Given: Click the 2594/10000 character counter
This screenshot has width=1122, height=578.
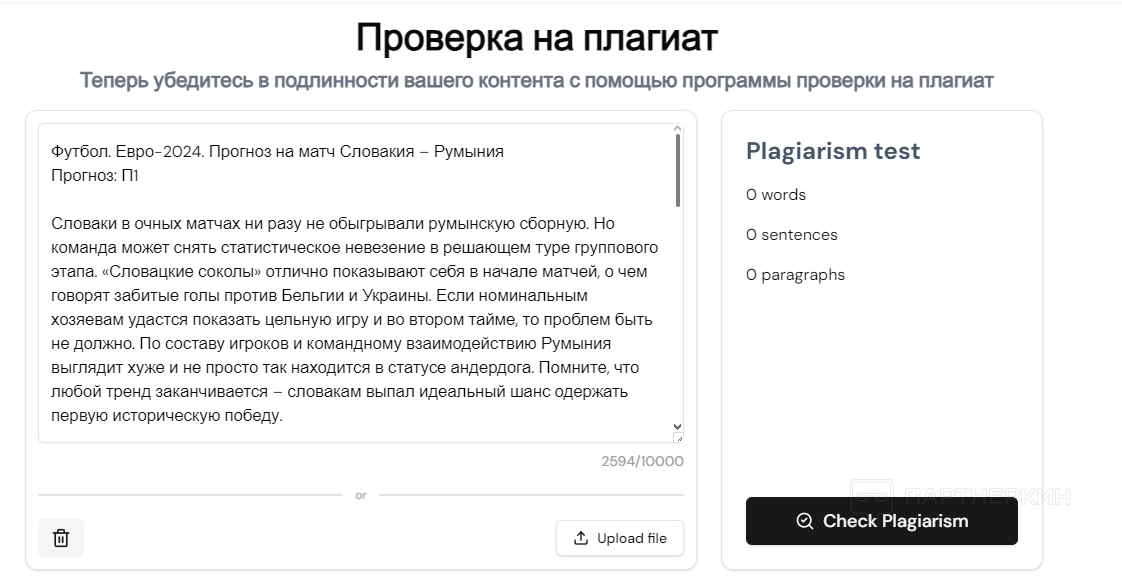Looking at the screenshot, I should click(x=642, y=461).
